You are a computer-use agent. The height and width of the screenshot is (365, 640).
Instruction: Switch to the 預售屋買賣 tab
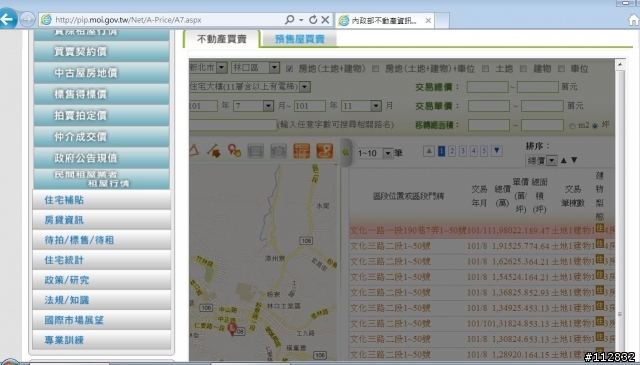point(300,39)
